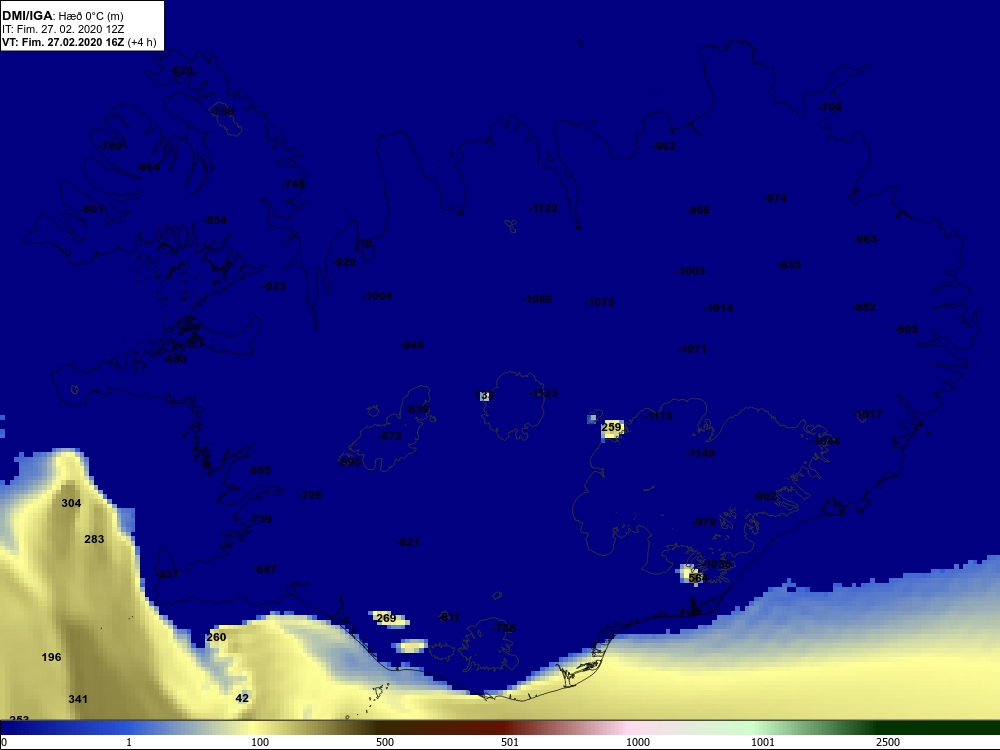Click the 269 value label
This screenshot has height=750, width=1000.
click(x=386, y=618)
